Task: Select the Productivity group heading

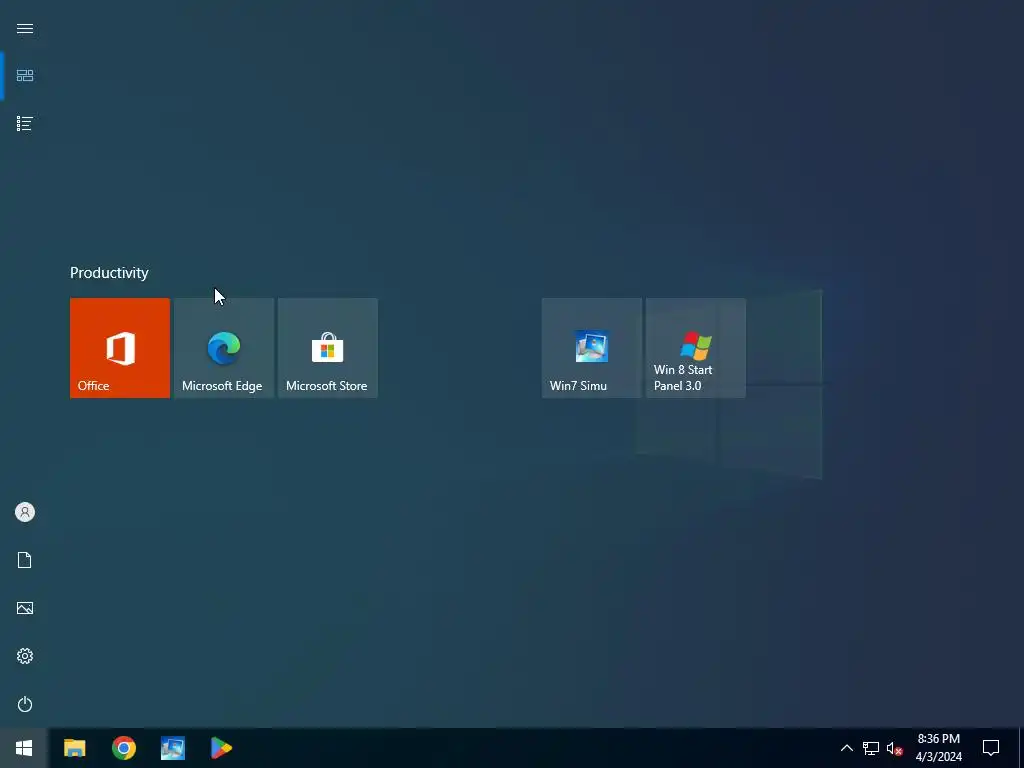Action: pyautogui.click(x=109, y=273)
